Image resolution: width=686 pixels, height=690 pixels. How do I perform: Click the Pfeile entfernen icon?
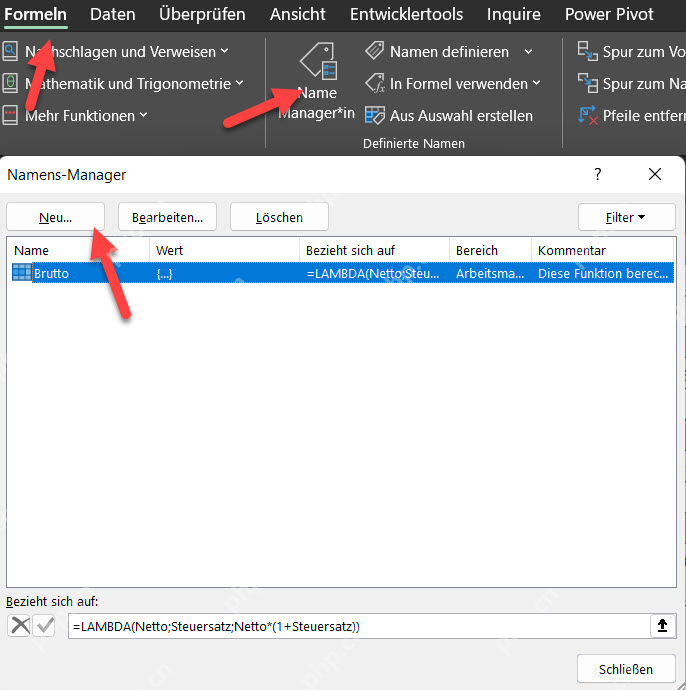point(587,115)
